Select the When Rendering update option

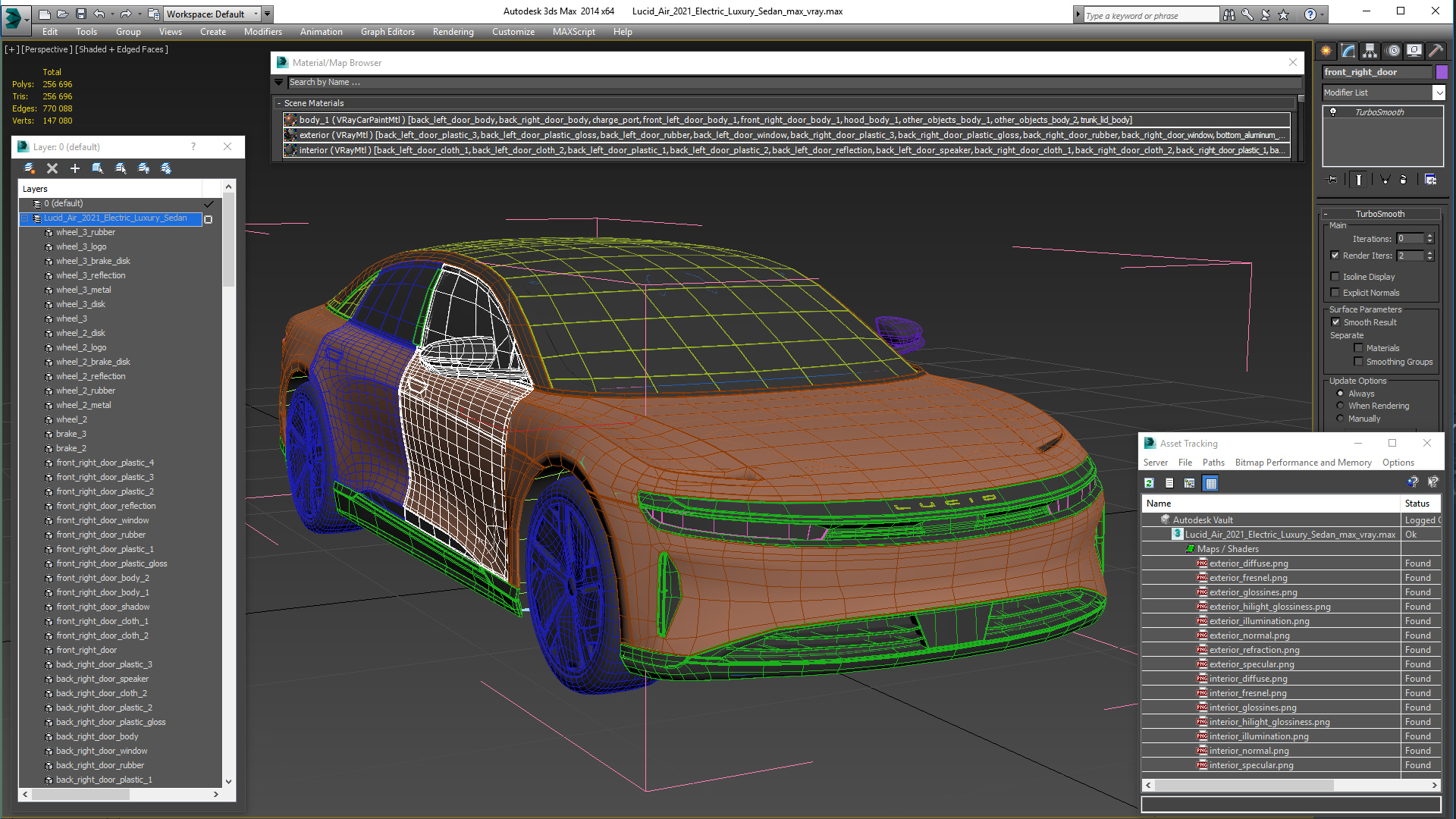1341,406
